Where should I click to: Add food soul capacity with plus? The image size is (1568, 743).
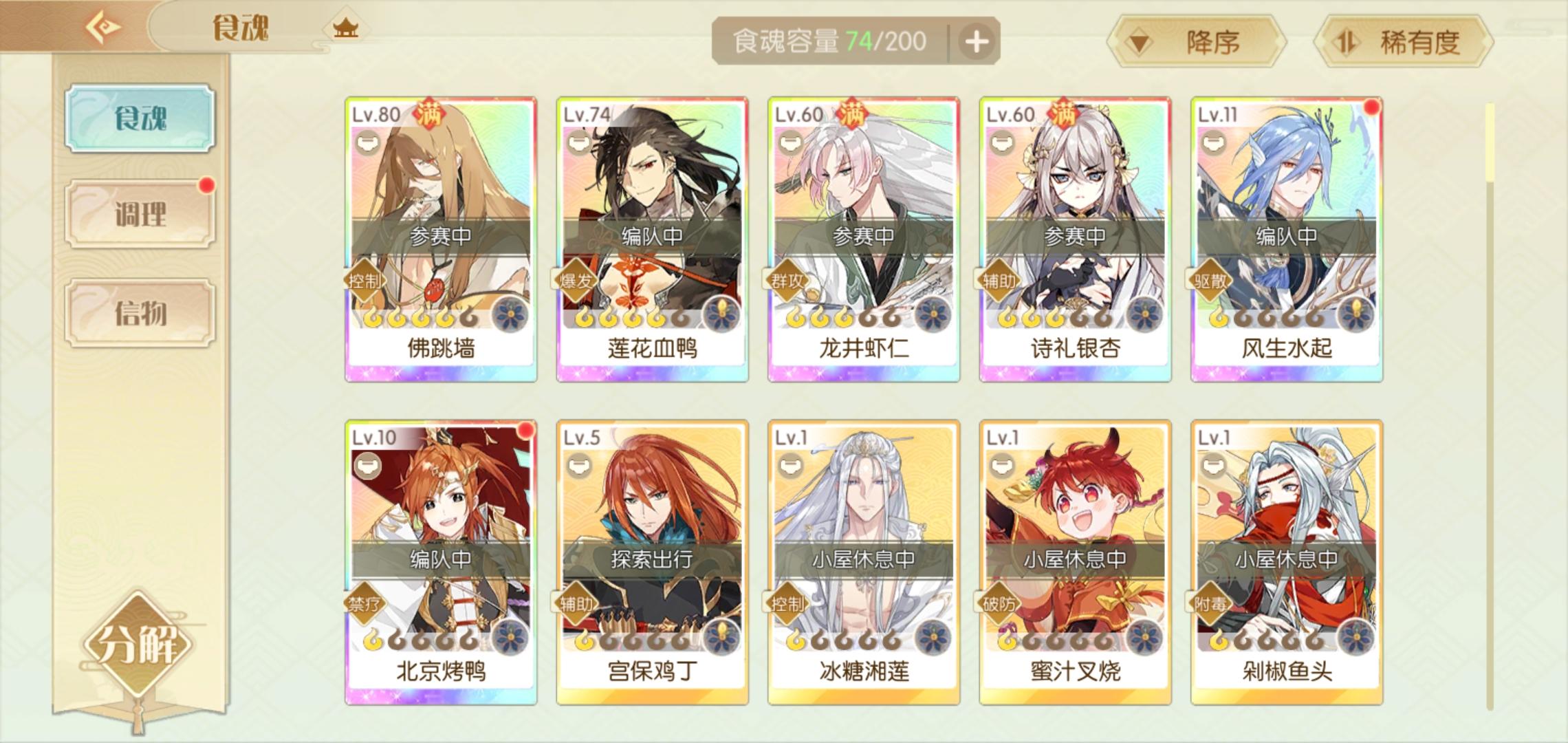pos(977,42)
